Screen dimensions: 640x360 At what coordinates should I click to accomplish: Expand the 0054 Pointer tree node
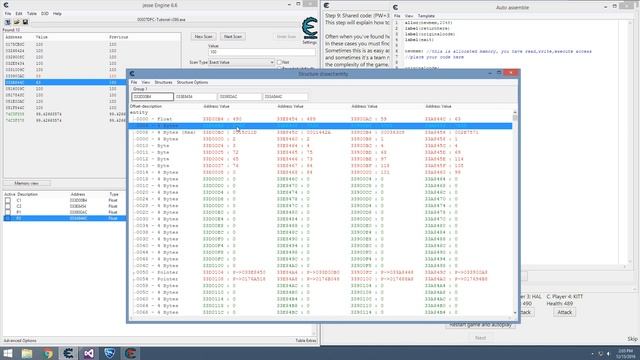pyautogui.click(x=132, y=279)
